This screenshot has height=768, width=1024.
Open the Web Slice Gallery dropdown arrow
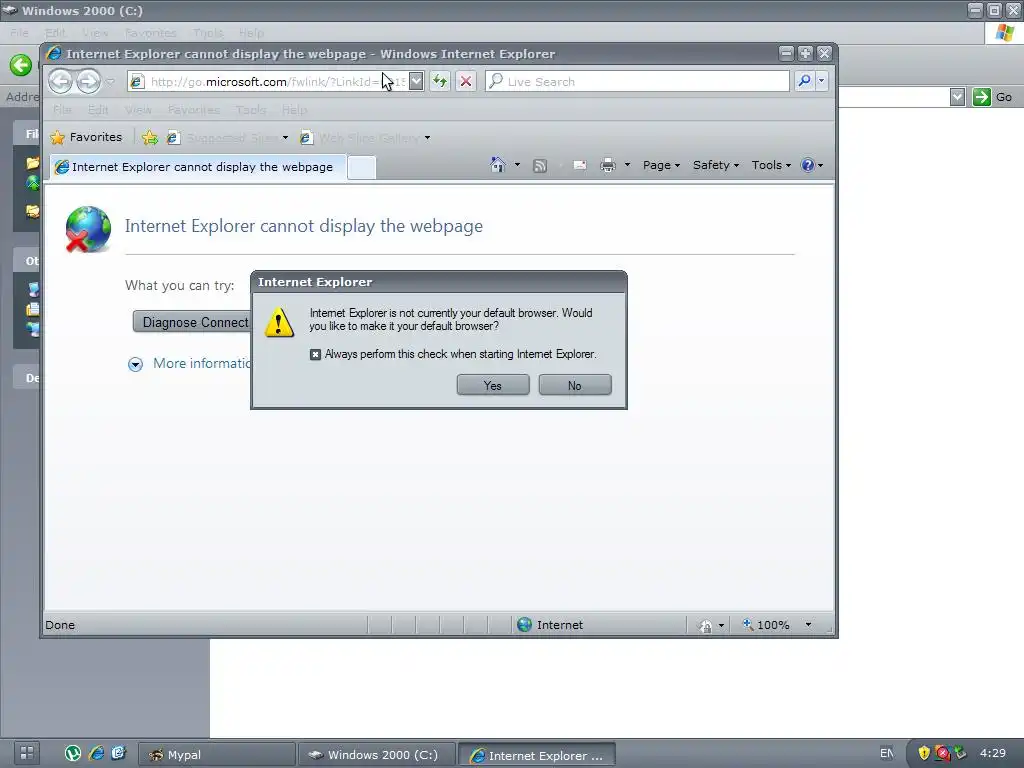pyautogui.click(x=428, y=138)
